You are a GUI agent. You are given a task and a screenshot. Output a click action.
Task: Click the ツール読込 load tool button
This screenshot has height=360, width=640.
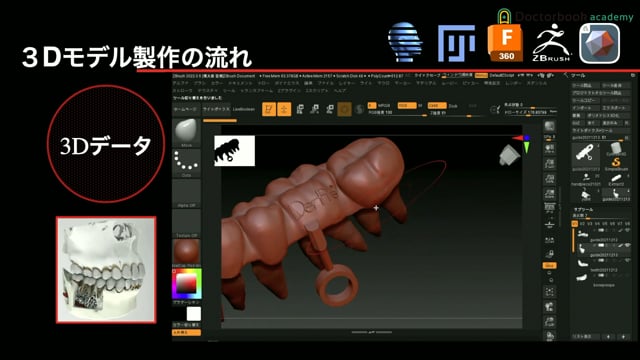tap(585, 85)
